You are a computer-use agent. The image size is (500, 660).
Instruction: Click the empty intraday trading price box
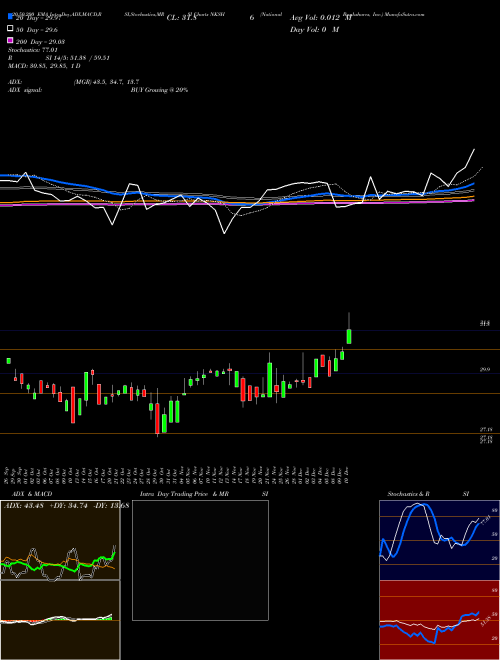click(200, 560)
